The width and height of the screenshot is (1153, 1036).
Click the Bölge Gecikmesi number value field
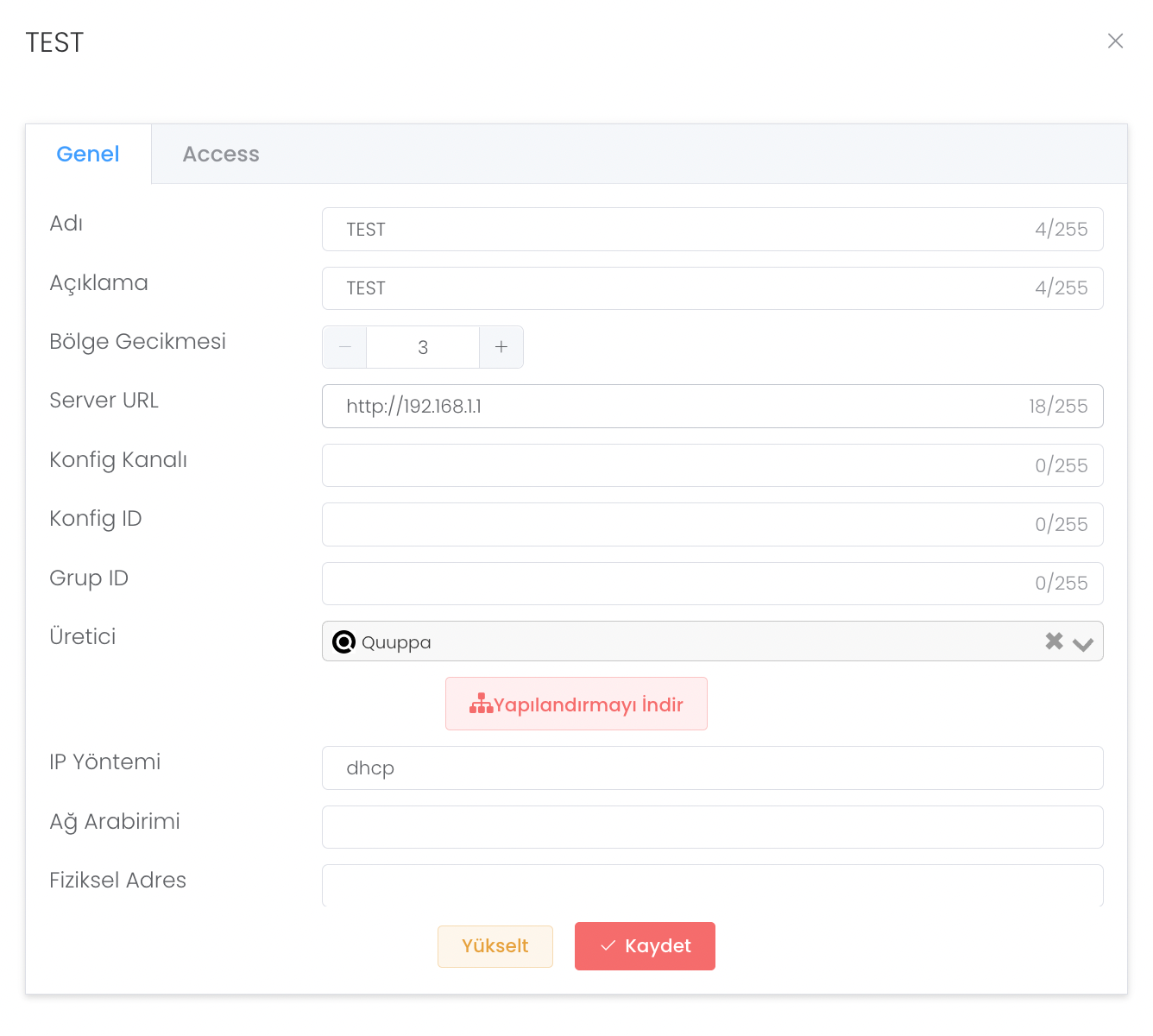coord(423,347)
